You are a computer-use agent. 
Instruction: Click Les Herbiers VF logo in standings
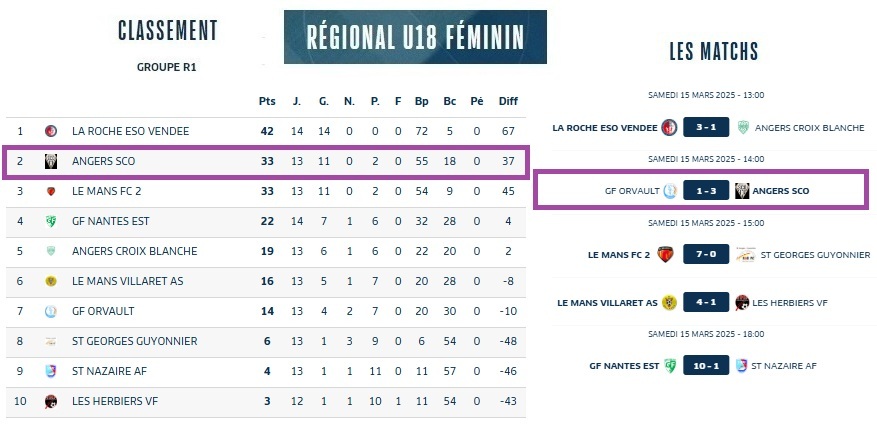pyautogui.click(x=51, y=401)
